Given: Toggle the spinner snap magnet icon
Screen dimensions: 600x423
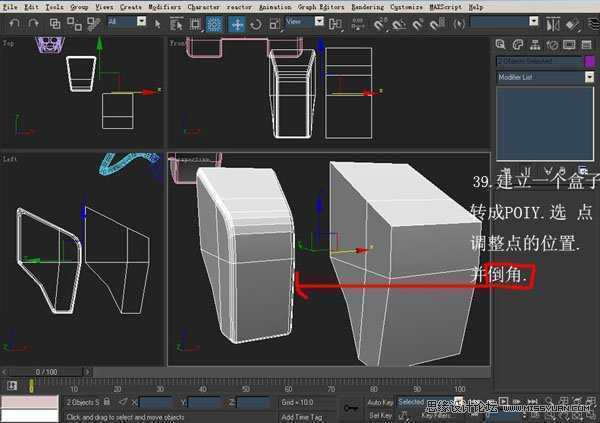Looking at the screenshot, I should [437, 24].
